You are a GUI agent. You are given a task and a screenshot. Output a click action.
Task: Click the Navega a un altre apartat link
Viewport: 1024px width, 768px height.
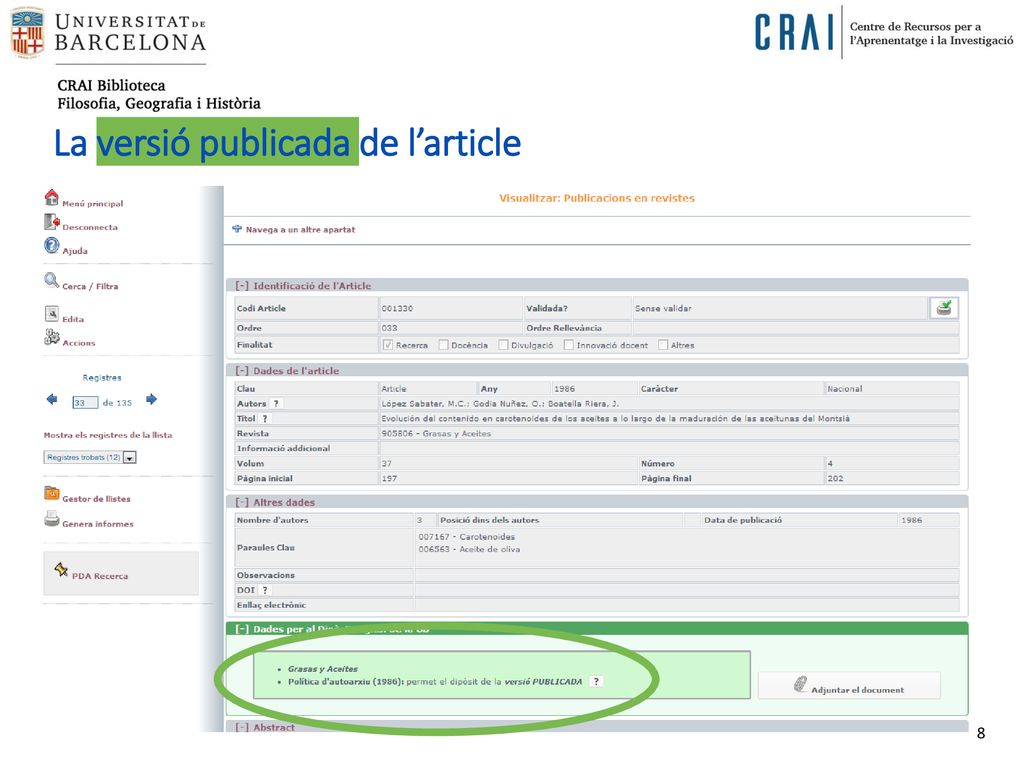[300, 230]
